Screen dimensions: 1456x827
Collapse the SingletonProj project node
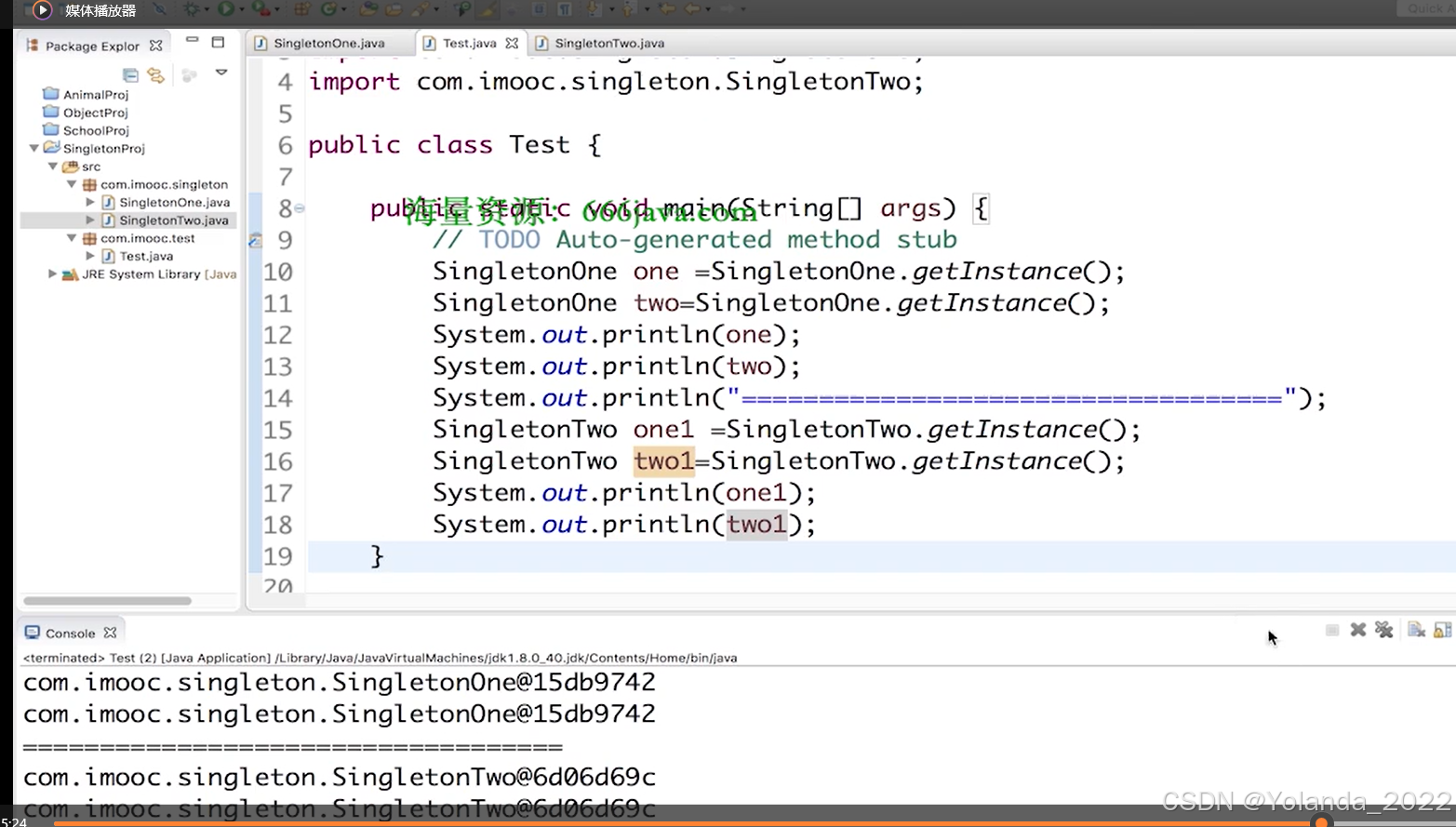[34, 148]
